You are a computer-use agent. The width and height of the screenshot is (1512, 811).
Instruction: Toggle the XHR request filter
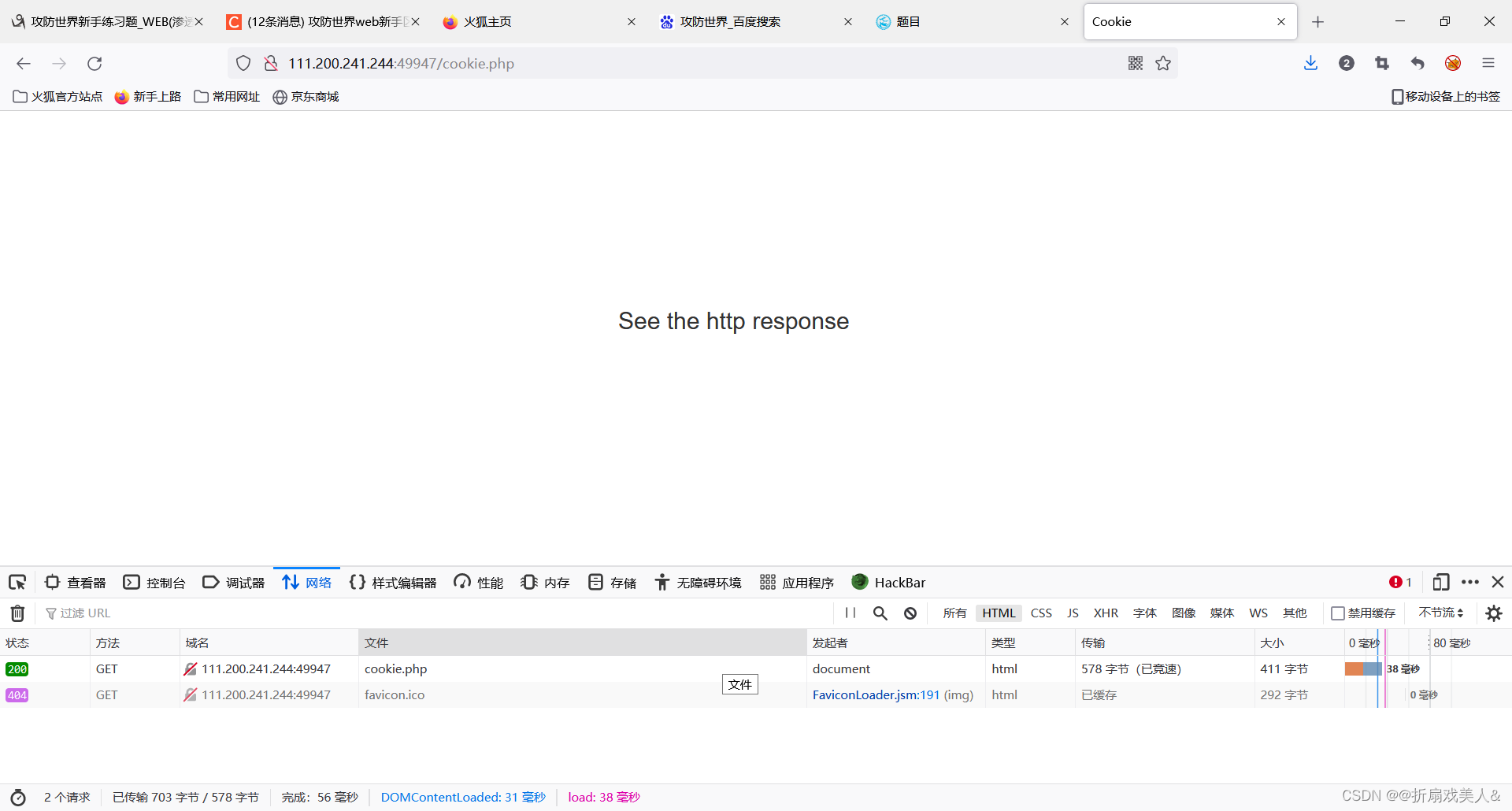(1106, 613)
